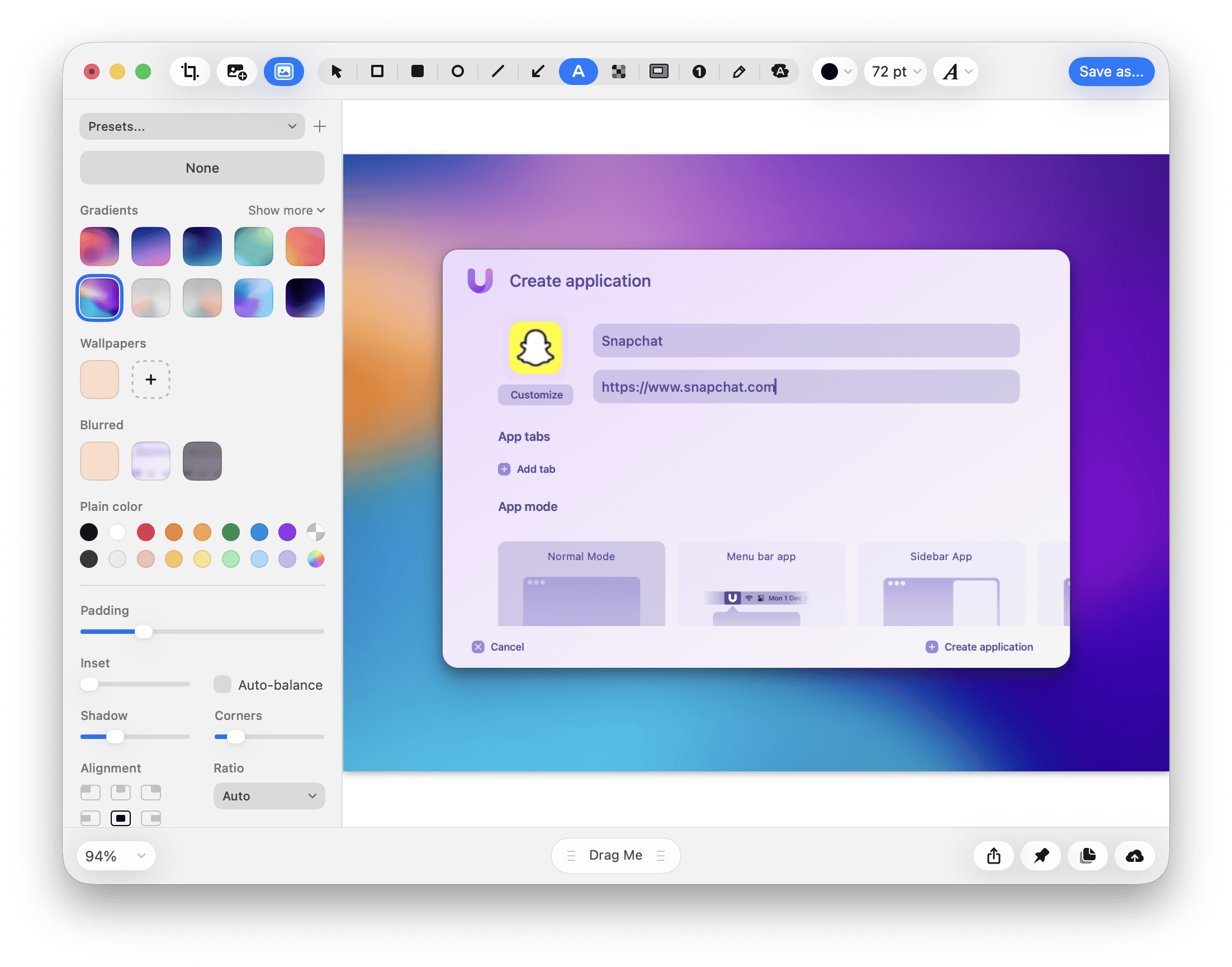The height and width of the screenshot is (967, 1232).
Task: Set alignment to top-left
Action: click(x=91, y=792)
